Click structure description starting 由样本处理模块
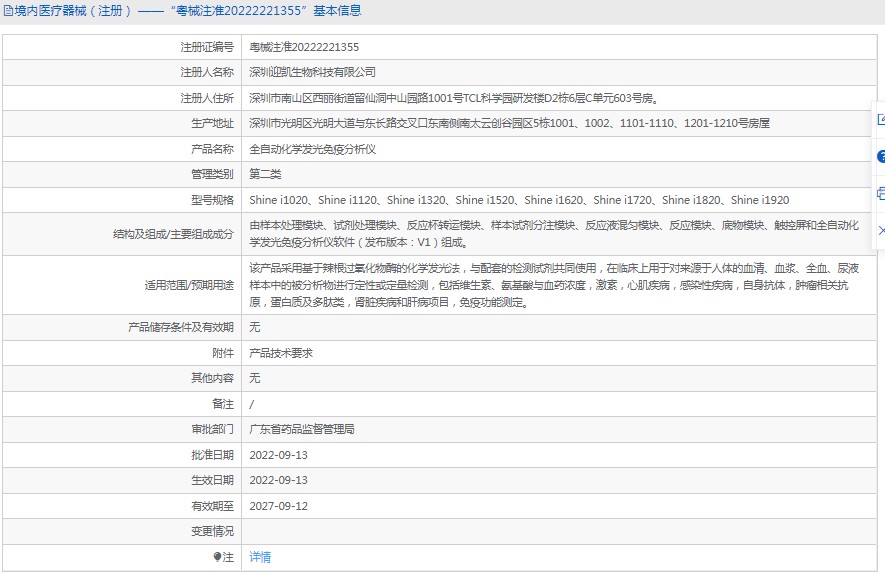This screenshot has width=885, height=575. [x=554, y=234]
